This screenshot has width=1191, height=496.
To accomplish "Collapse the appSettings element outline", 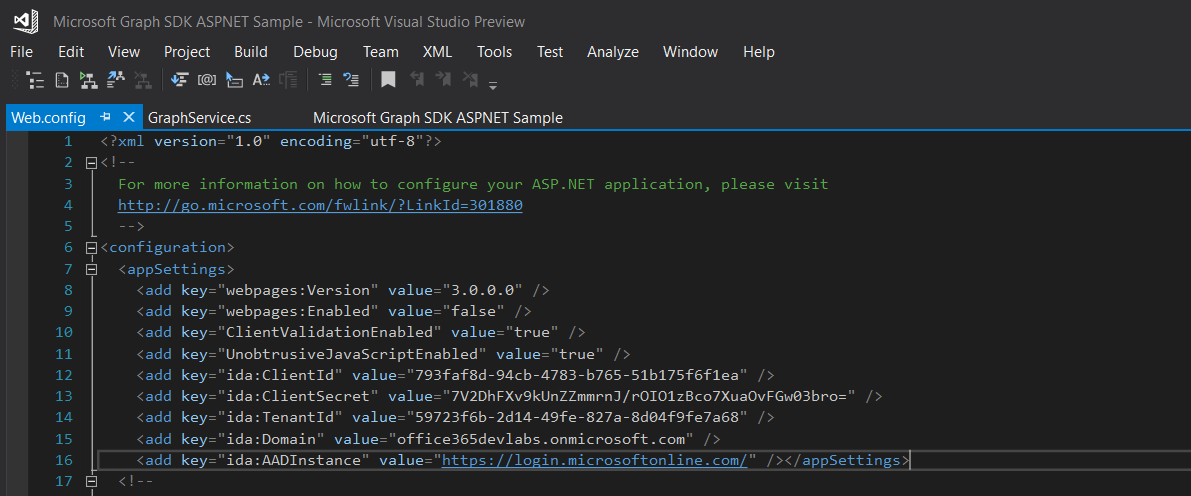I will pos(92,269).
